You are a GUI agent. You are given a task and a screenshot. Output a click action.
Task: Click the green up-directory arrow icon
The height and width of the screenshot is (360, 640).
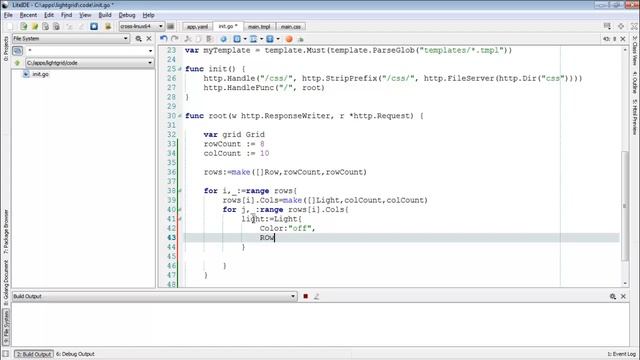18,63
